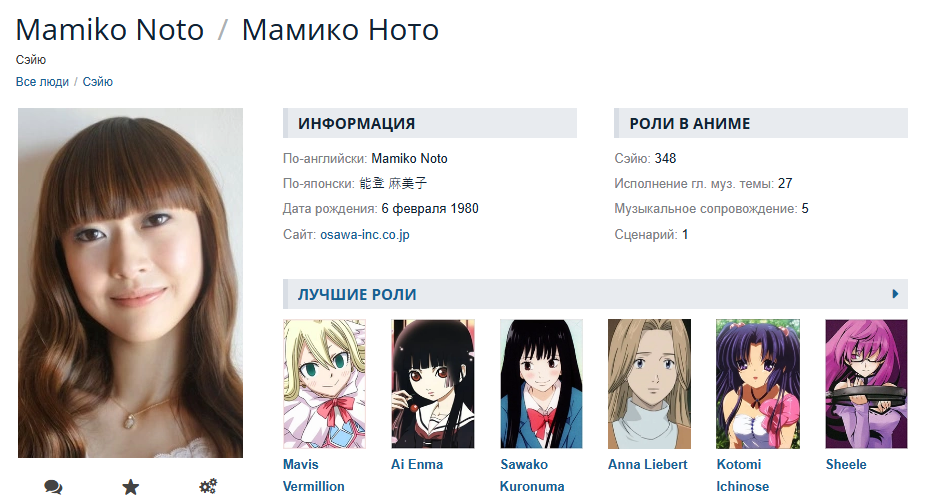925x503 pixels.
Task: Open the comments speech bubble icon
Action: 53,486
